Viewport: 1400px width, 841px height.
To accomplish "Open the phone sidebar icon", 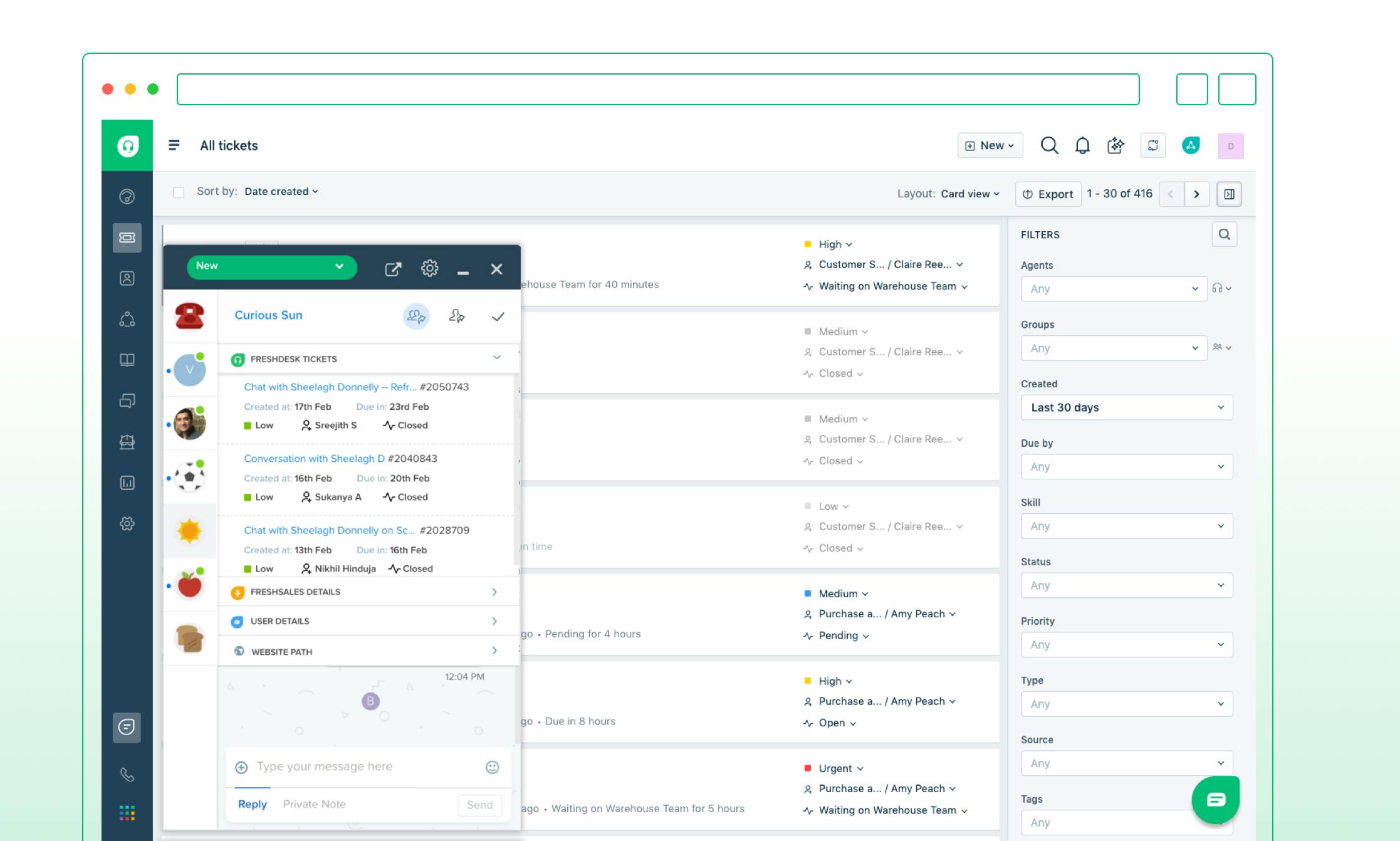I will (127, 775).
